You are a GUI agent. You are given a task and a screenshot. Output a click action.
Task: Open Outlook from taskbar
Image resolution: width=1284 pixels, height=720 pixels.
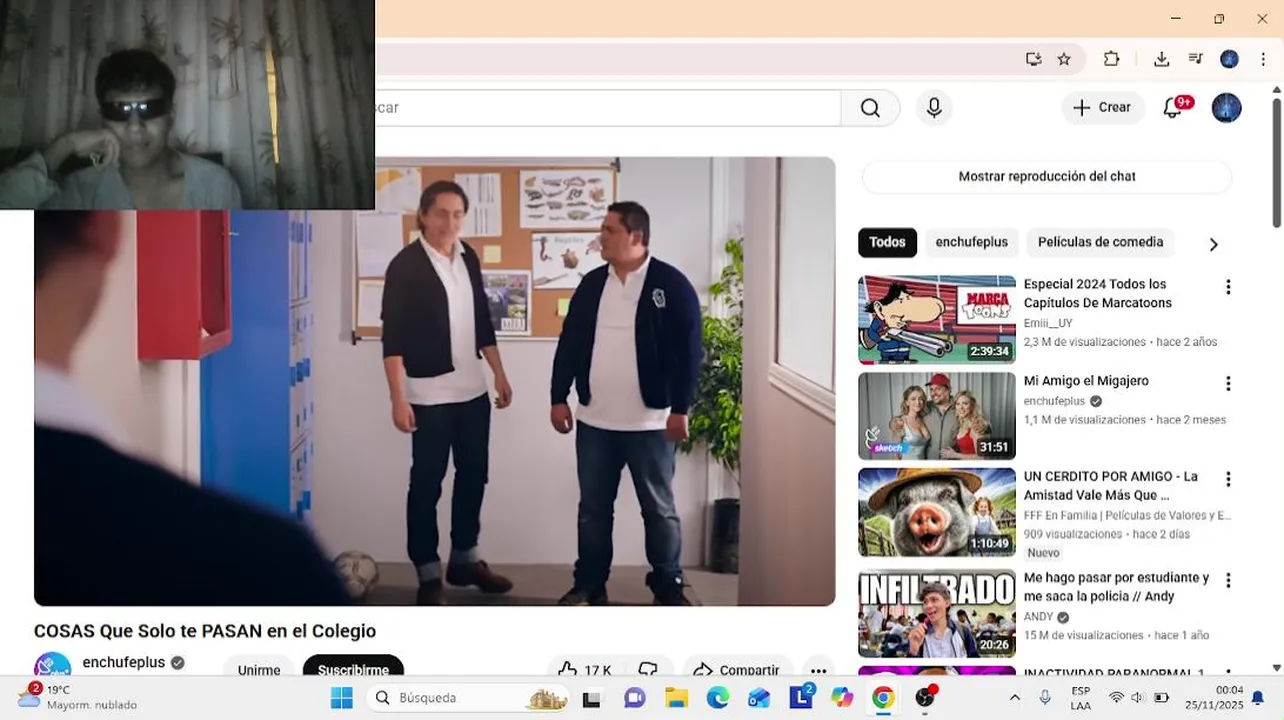tap(759, 698)
